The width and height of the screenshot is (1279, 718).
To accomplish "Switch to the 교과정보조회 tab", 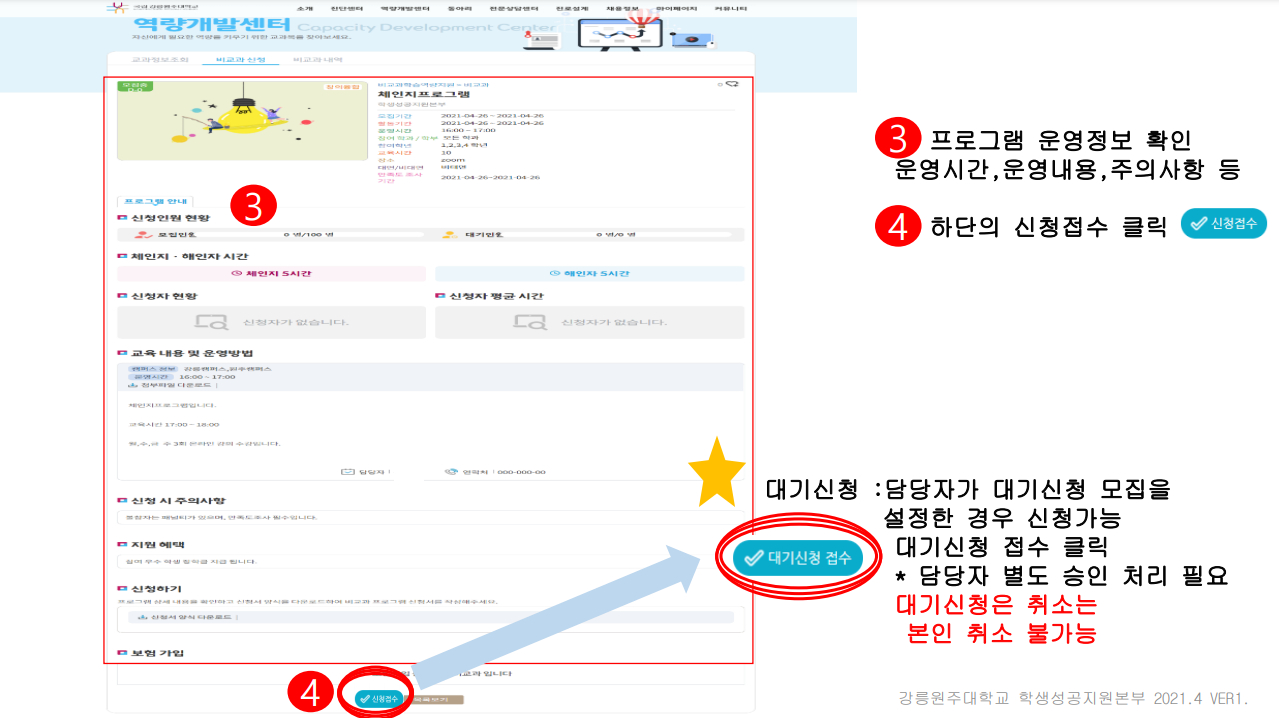I will 160,60.
